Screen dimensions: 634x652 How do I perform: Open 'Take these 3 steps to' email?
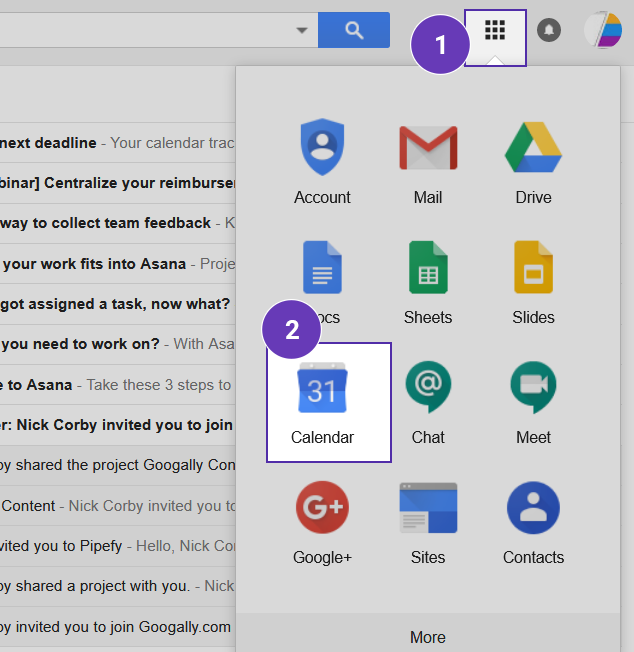click(x=118, y=385)
